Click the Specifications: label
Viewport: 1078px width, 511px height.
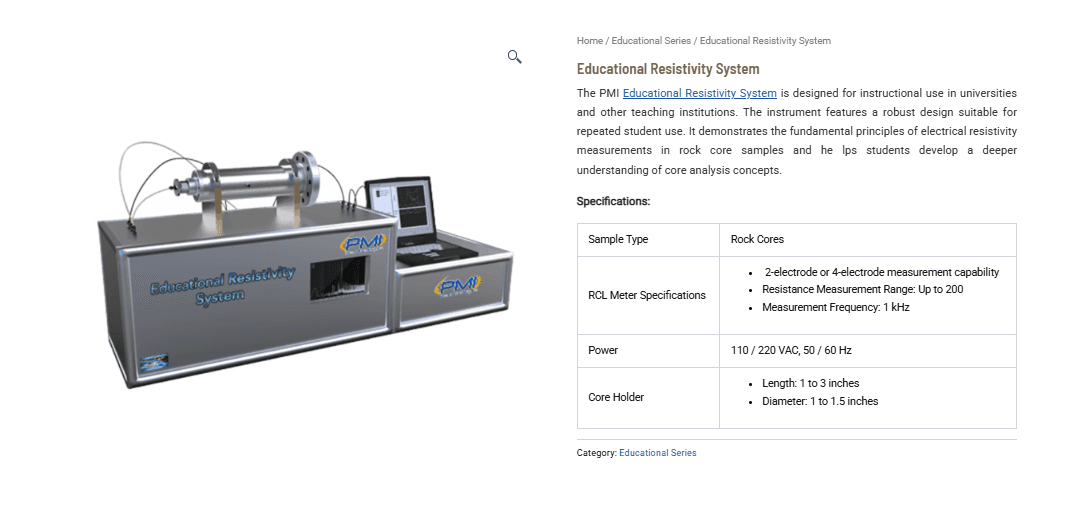[x=613, y=202]
